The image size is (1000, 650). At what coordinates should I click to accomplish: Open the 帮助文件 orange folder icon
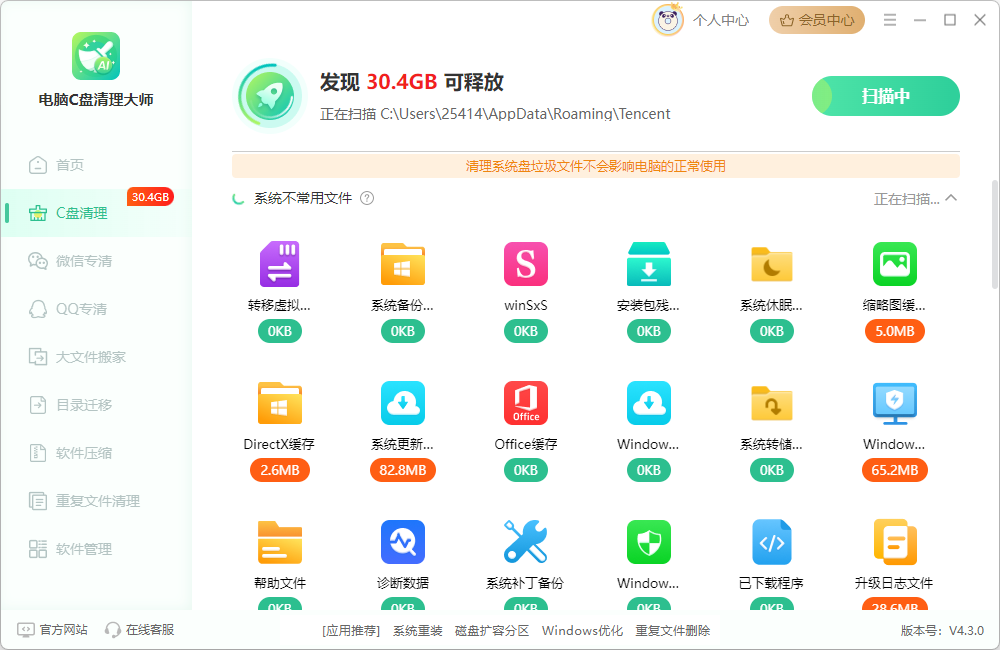click(279, 542)
